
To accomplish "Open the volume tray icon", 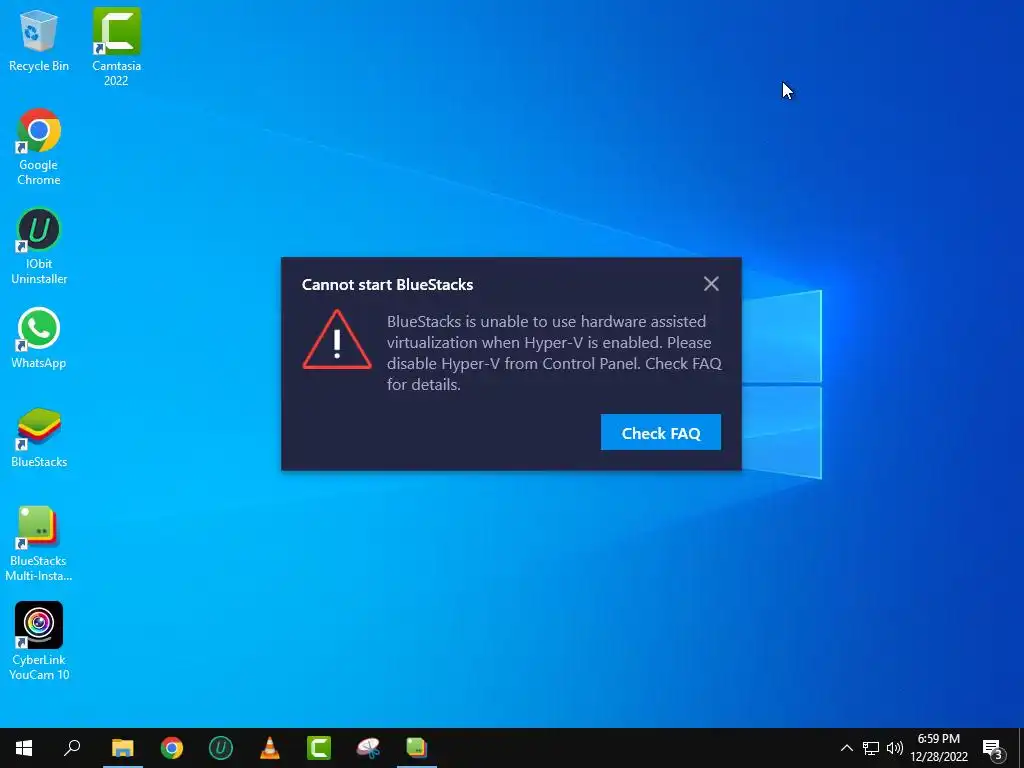I will coord(895,748).
